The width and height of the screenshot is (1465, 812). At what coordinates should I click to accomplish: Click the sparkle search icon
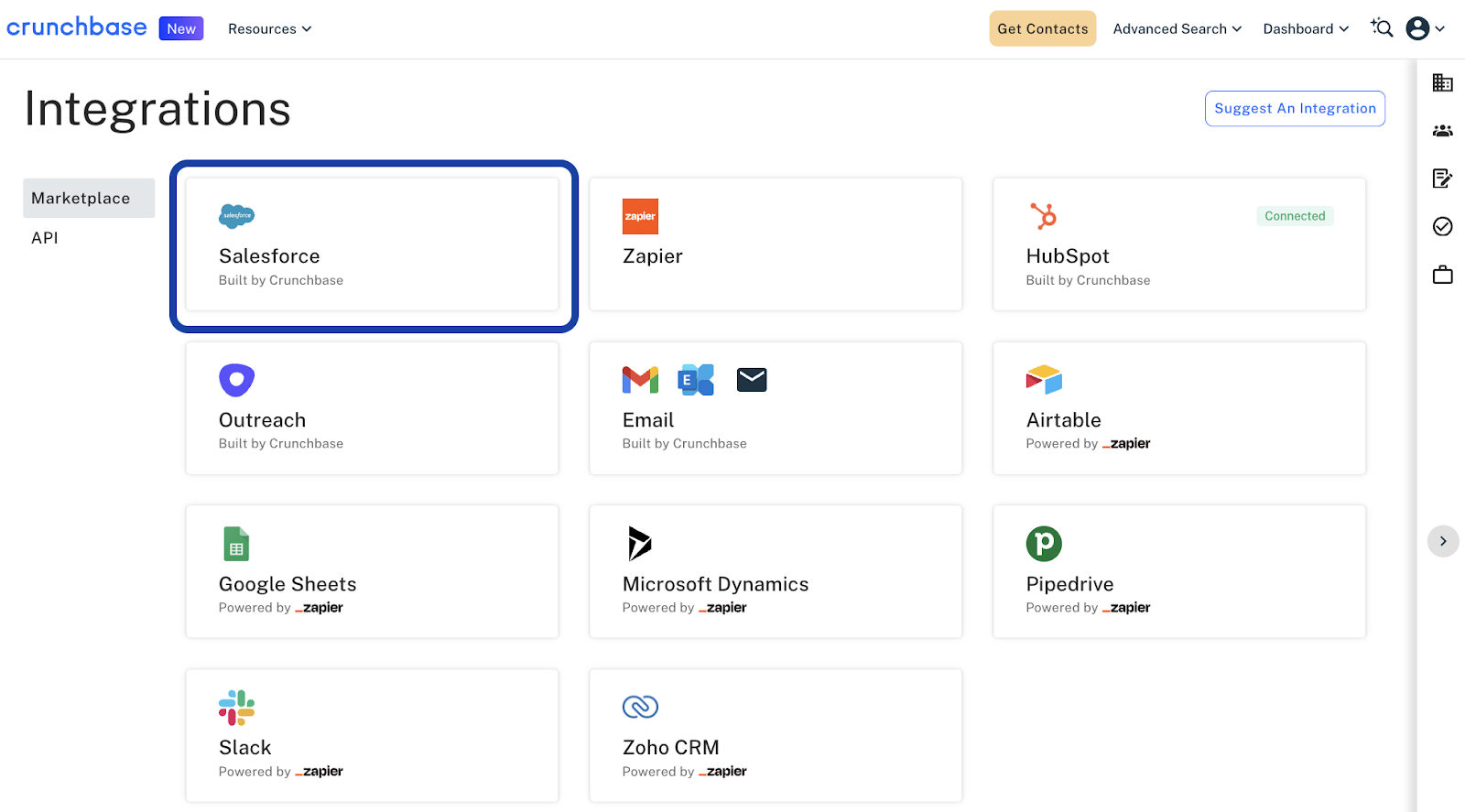(x=1382, y=28)
